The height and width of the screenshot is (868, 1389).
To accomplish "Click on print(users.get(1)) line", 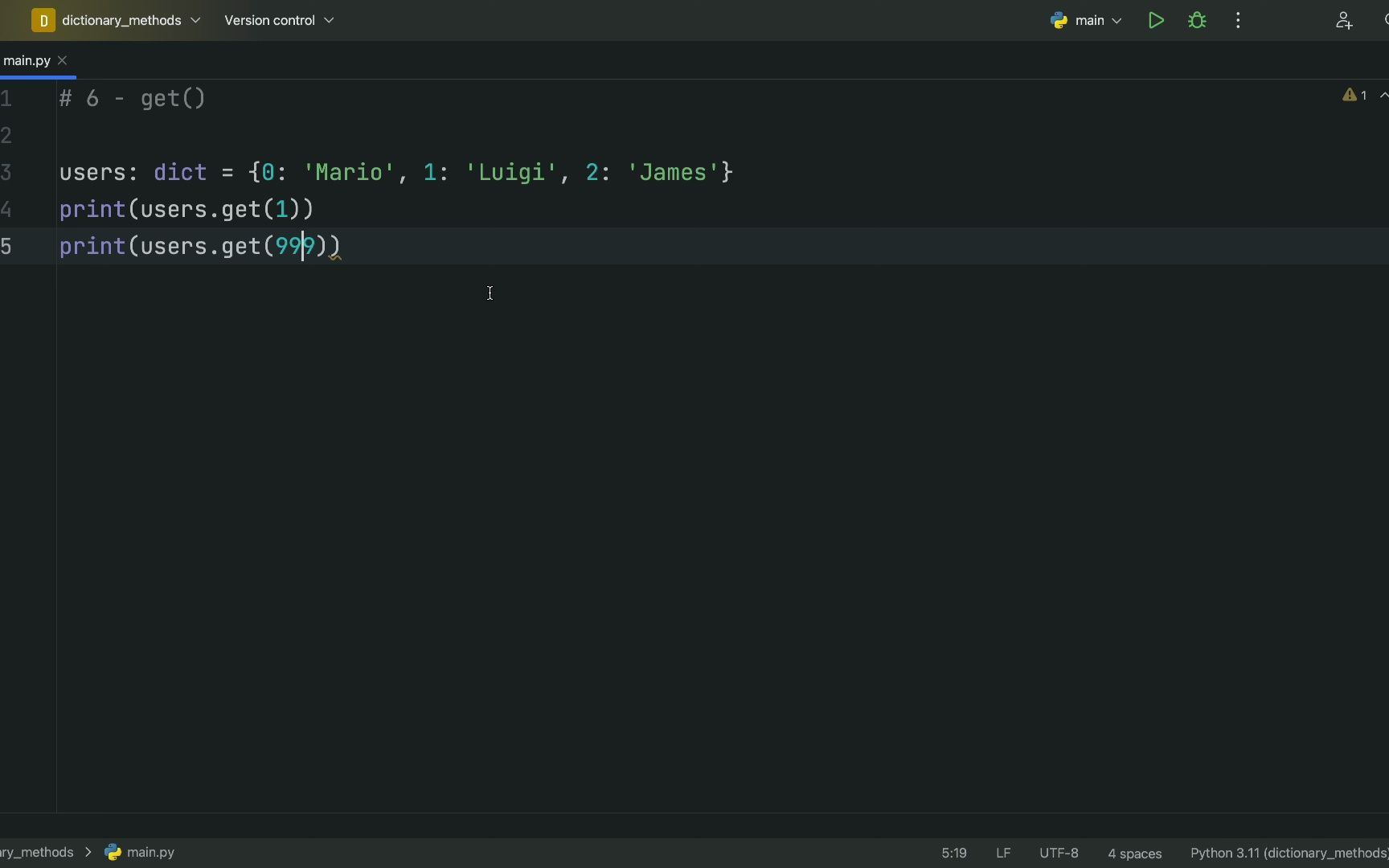I will [x=186, y=209].
